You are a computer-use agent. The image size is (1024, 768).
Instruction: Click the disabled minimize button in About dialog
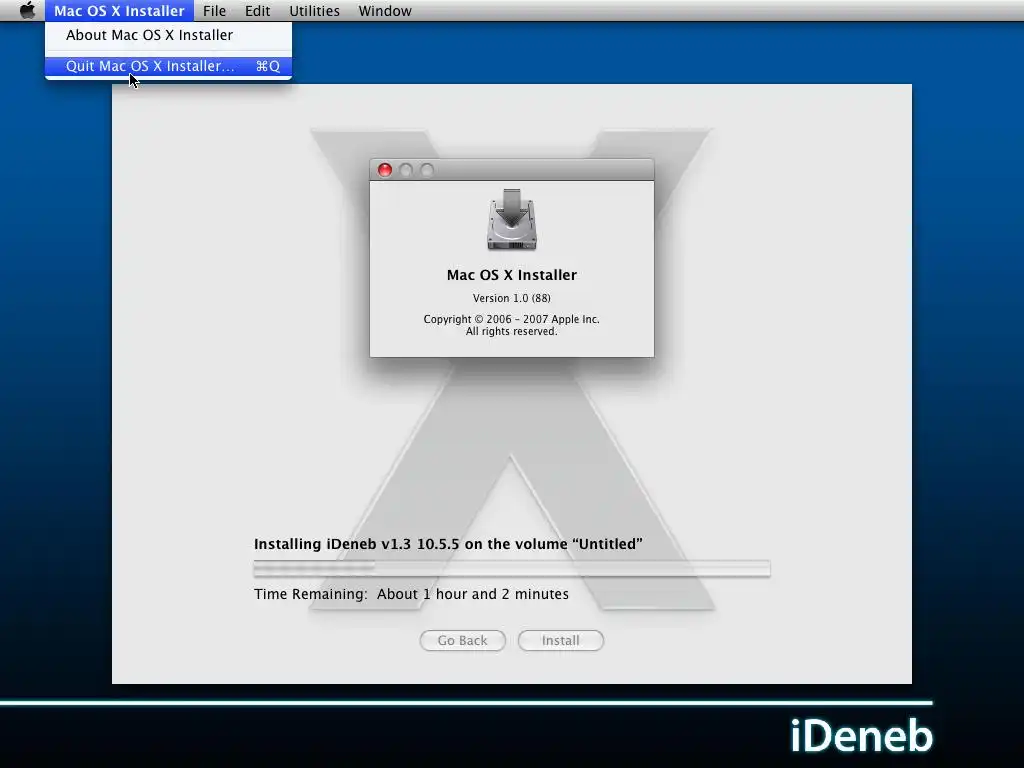(x=406, y=170)
